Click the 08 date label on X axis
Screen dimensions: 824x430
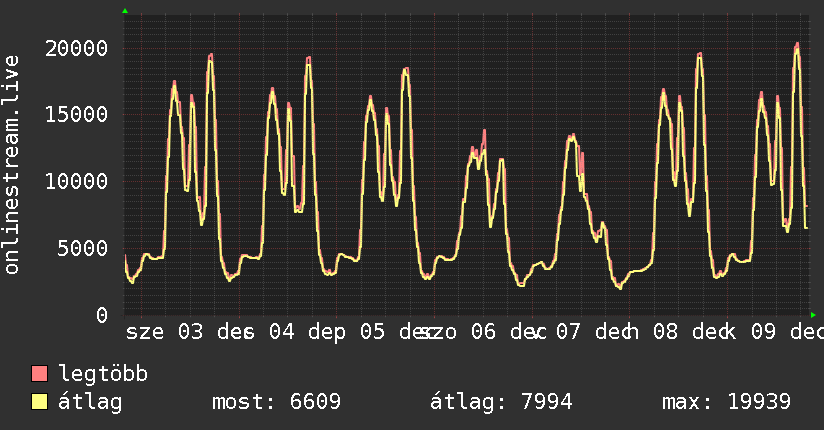[x=666, y=332]
